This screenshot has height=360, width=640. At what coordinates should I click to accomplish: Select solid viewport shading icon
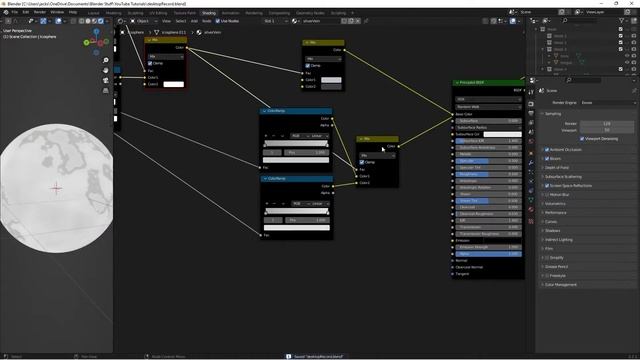click(x=88, y=21)
